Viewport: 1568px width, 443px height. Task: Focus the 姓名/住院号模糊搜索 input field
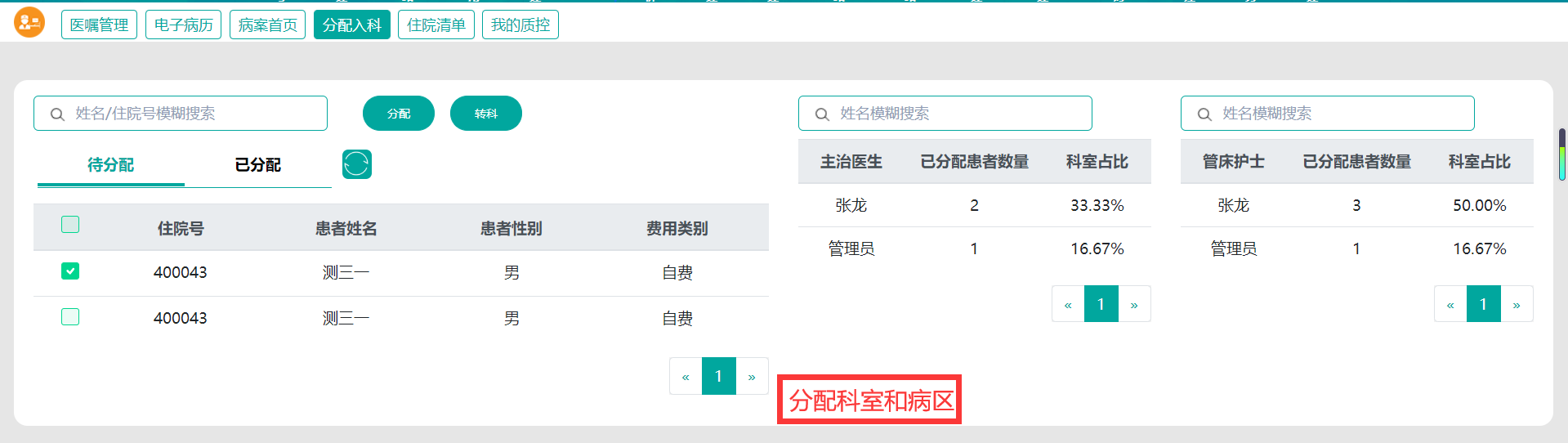(x=181, y=114)
